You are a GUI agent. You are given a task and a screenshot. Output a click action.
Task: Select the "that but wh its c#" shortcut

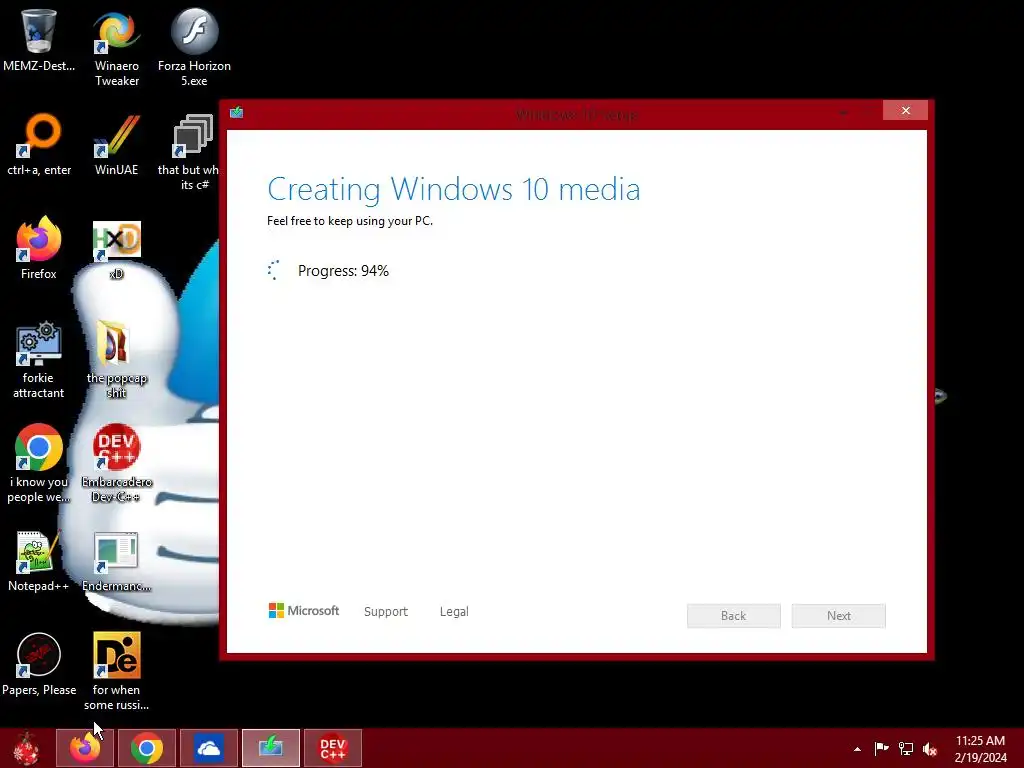[x=189, y=152]
